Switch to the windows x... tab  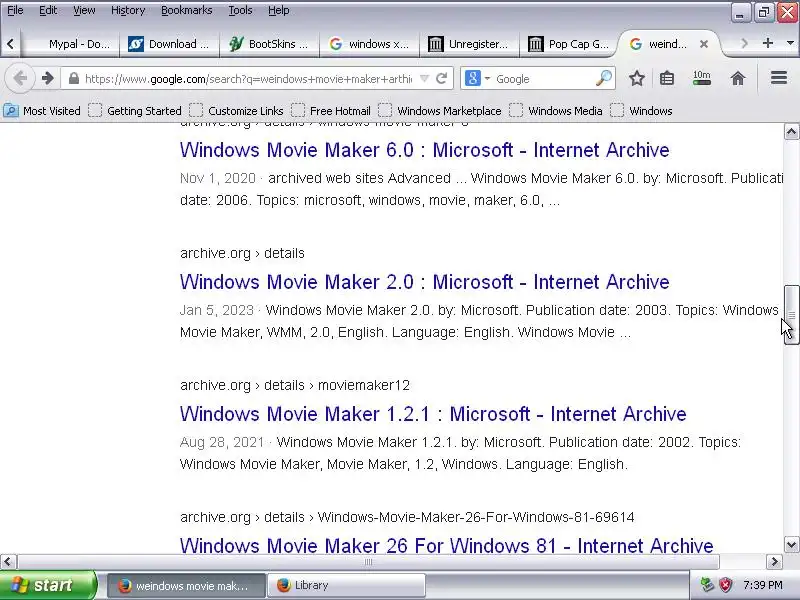pyautogui.click(x=369, y=44)
